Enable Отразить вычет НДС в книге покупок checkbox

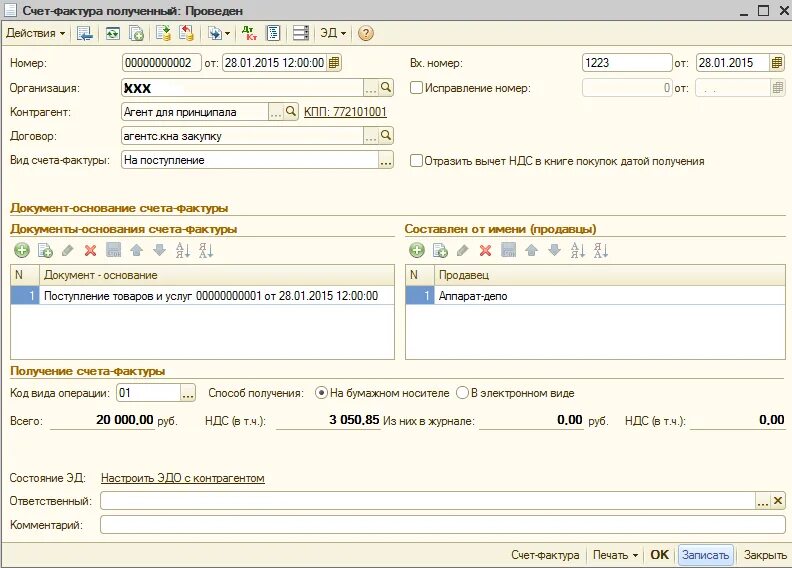coord(416,161)
